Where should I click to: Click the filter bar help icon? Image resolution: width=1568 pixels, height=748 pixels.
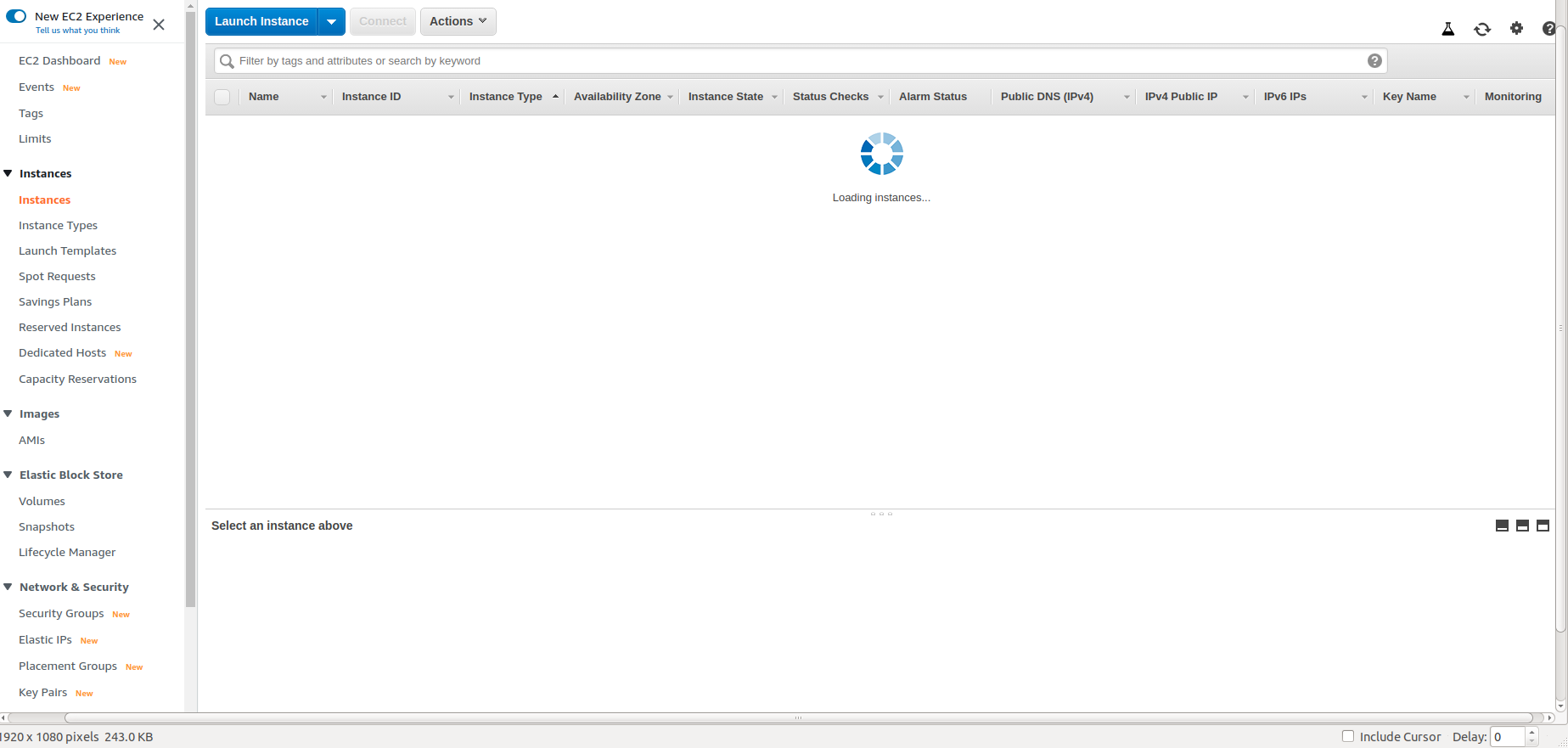tap(1374, 61)
